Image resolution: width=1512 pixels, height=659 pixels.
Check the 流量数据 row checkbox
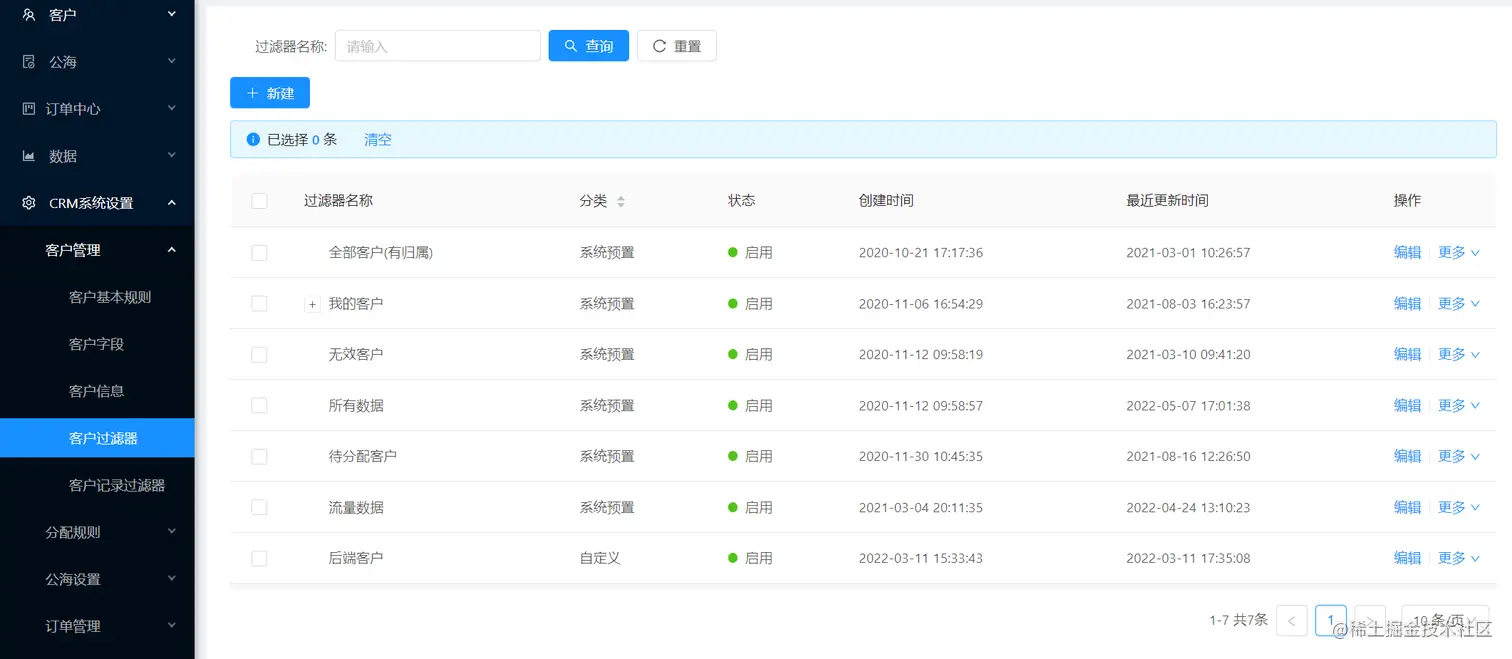click(259, 507)
